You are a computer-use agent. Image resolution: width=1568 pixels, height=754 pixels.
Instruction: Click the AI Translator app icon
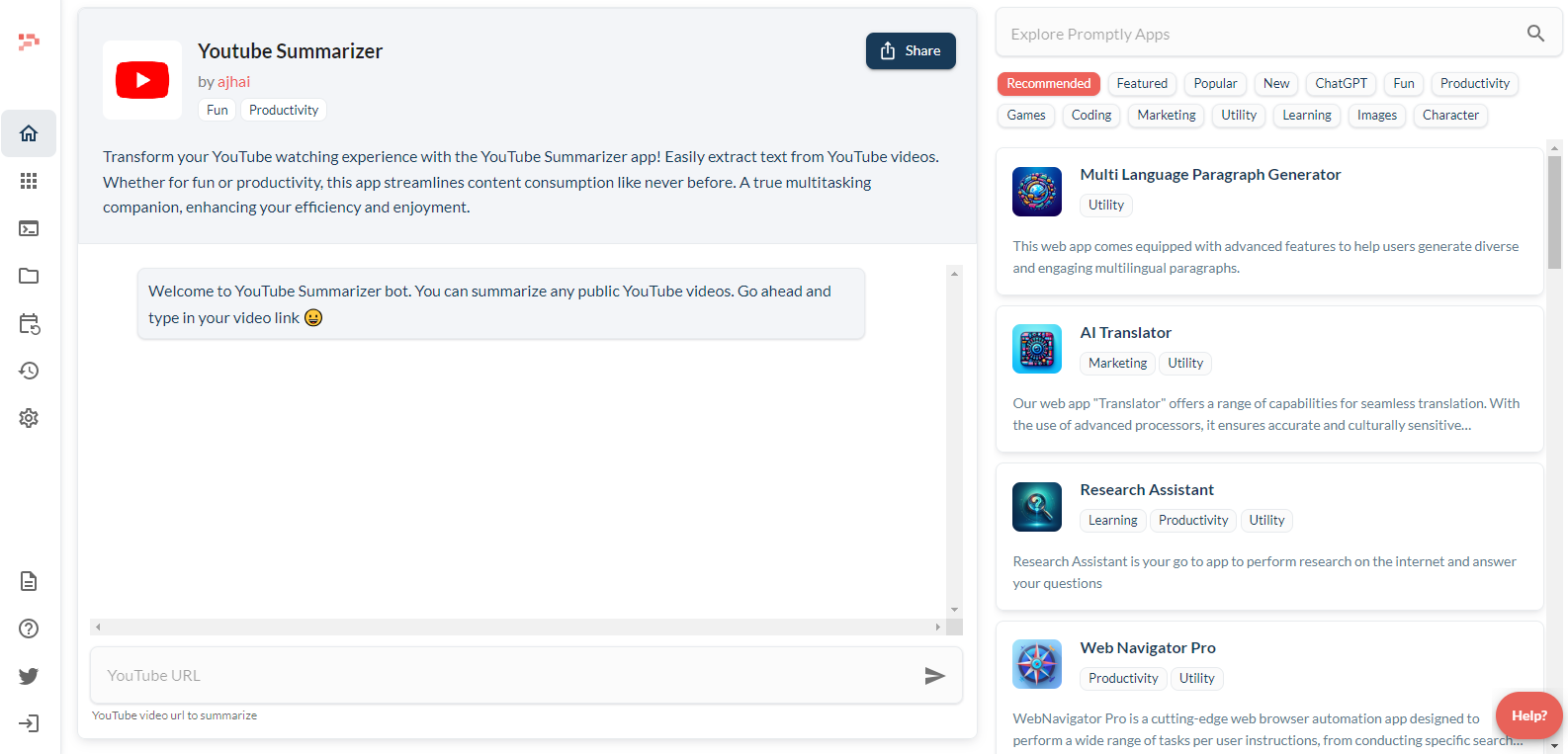[x=1037, y=349]
